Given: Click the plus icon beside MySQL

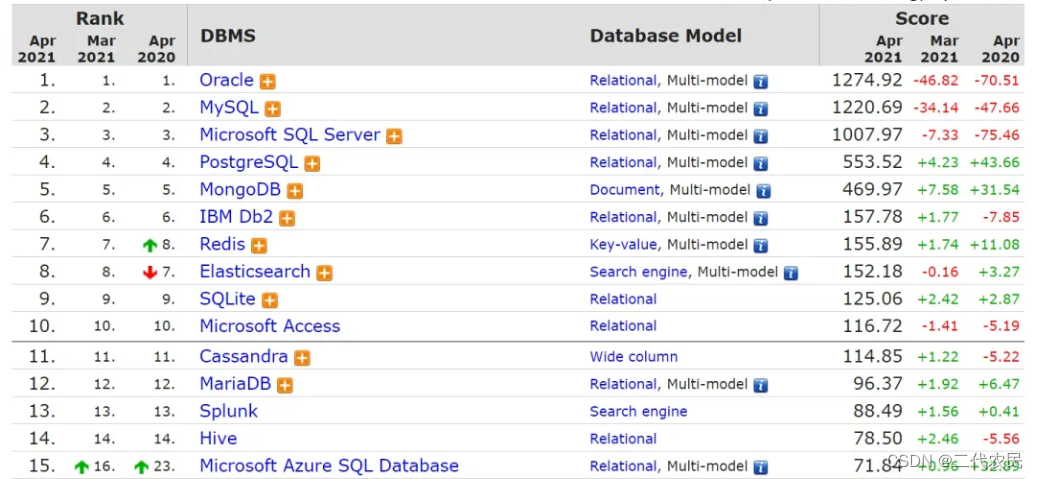Looking at the screenshot, I should [273, 109].
